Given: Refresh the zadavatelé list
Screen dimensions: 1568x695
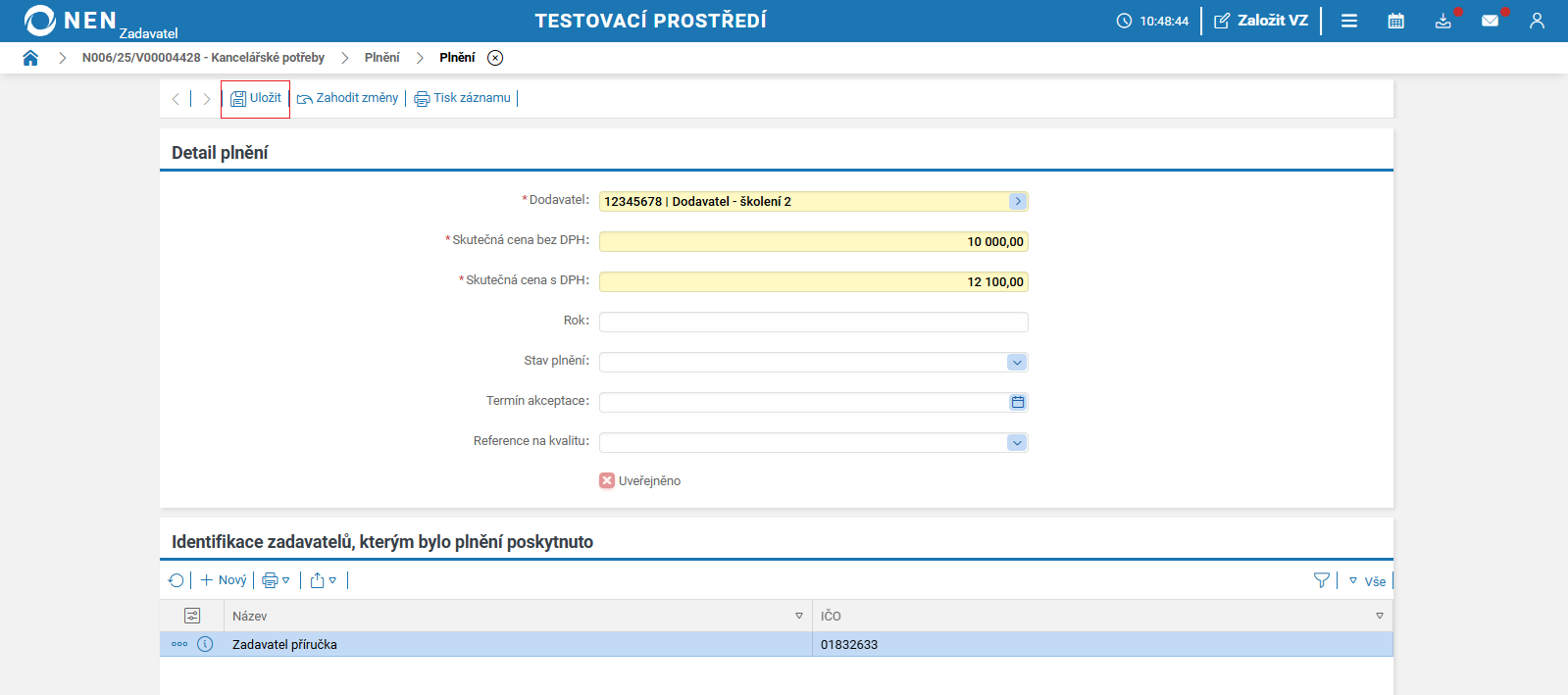Looking at the screenshot, I should (x=177, y=580).
